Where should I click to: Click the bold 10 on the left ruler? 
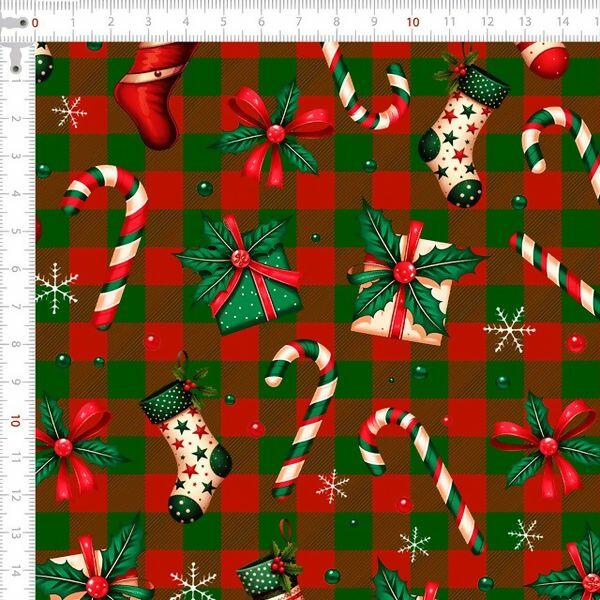coord(14,421)
